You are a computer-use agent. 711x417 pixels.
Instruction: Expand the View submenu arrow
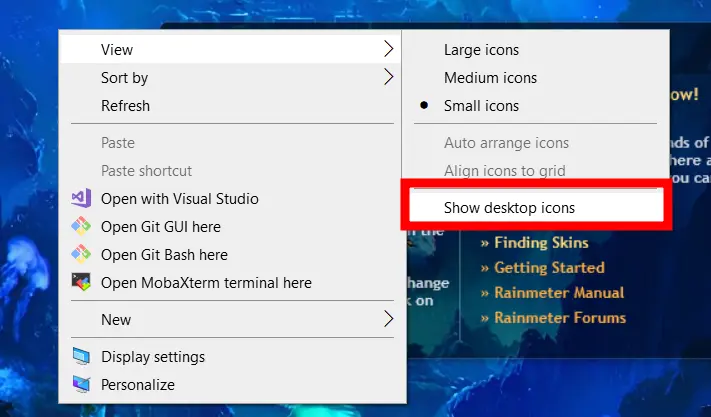point(388,49)
